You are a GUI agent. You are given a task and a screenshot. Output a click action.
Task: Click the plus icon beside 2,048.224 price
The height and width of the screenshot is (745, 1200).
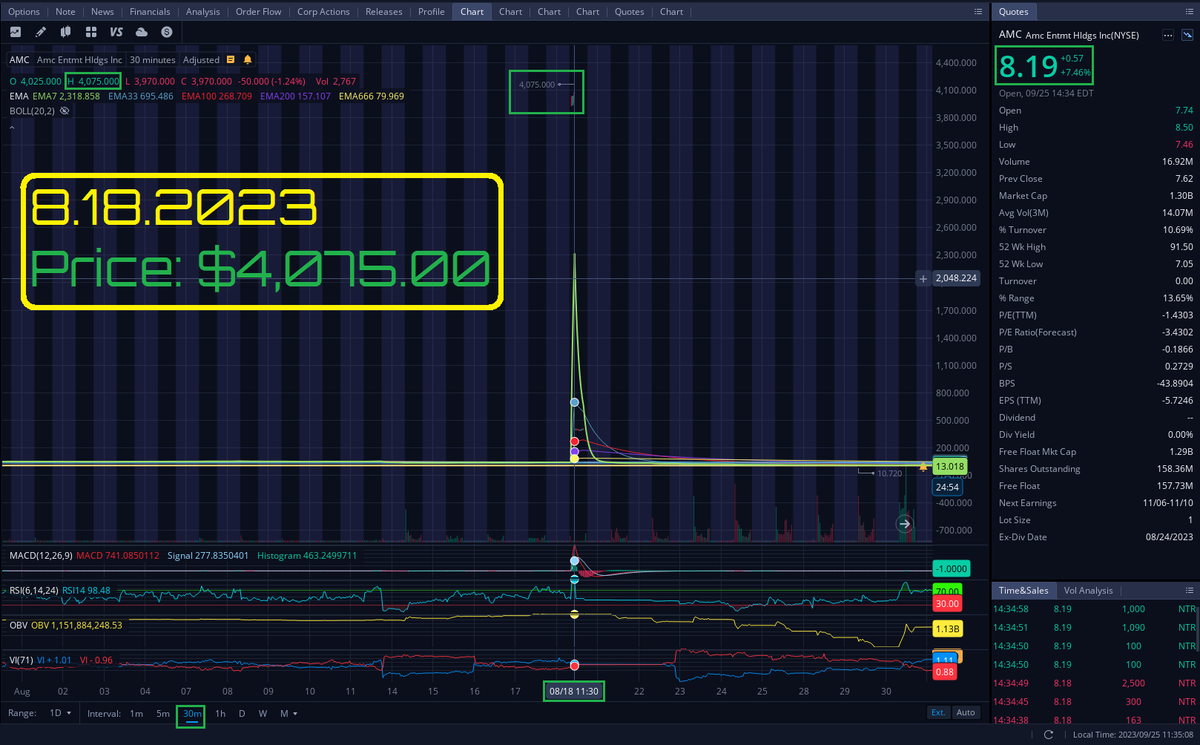tap(922, 279)
